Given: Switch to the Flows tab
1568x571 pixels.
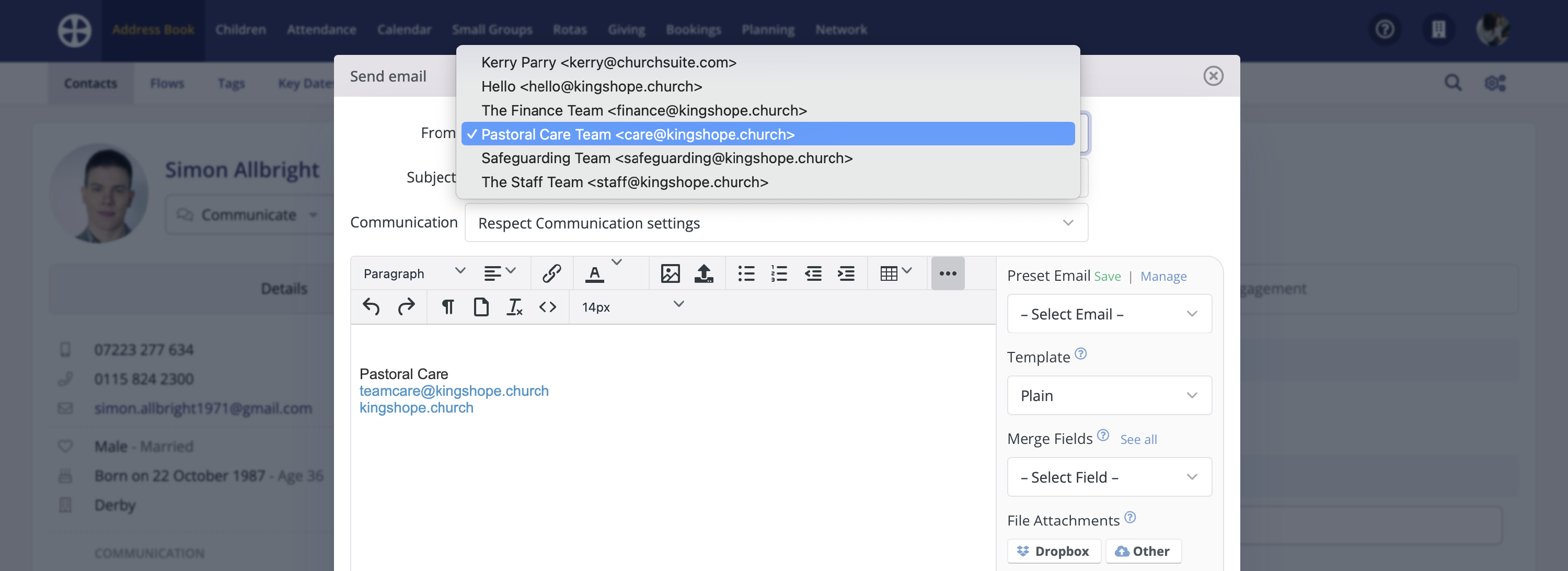Looking at the screenshot, I should 167,83.
